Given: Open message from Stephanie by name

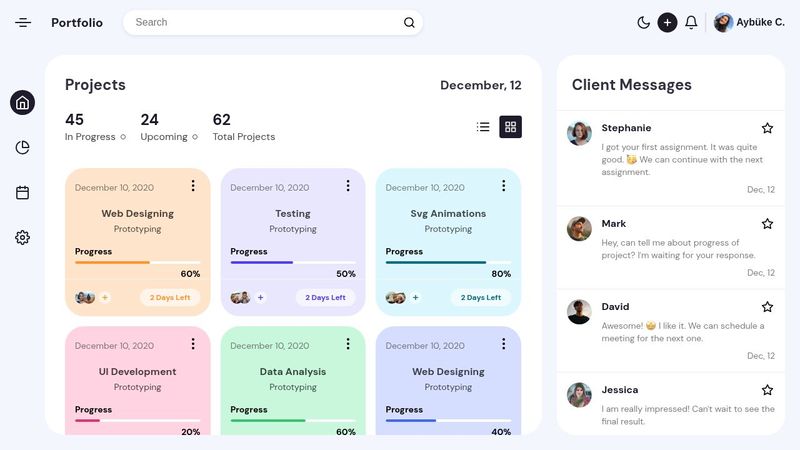Looking at the screenshot, I should point(626,128).
